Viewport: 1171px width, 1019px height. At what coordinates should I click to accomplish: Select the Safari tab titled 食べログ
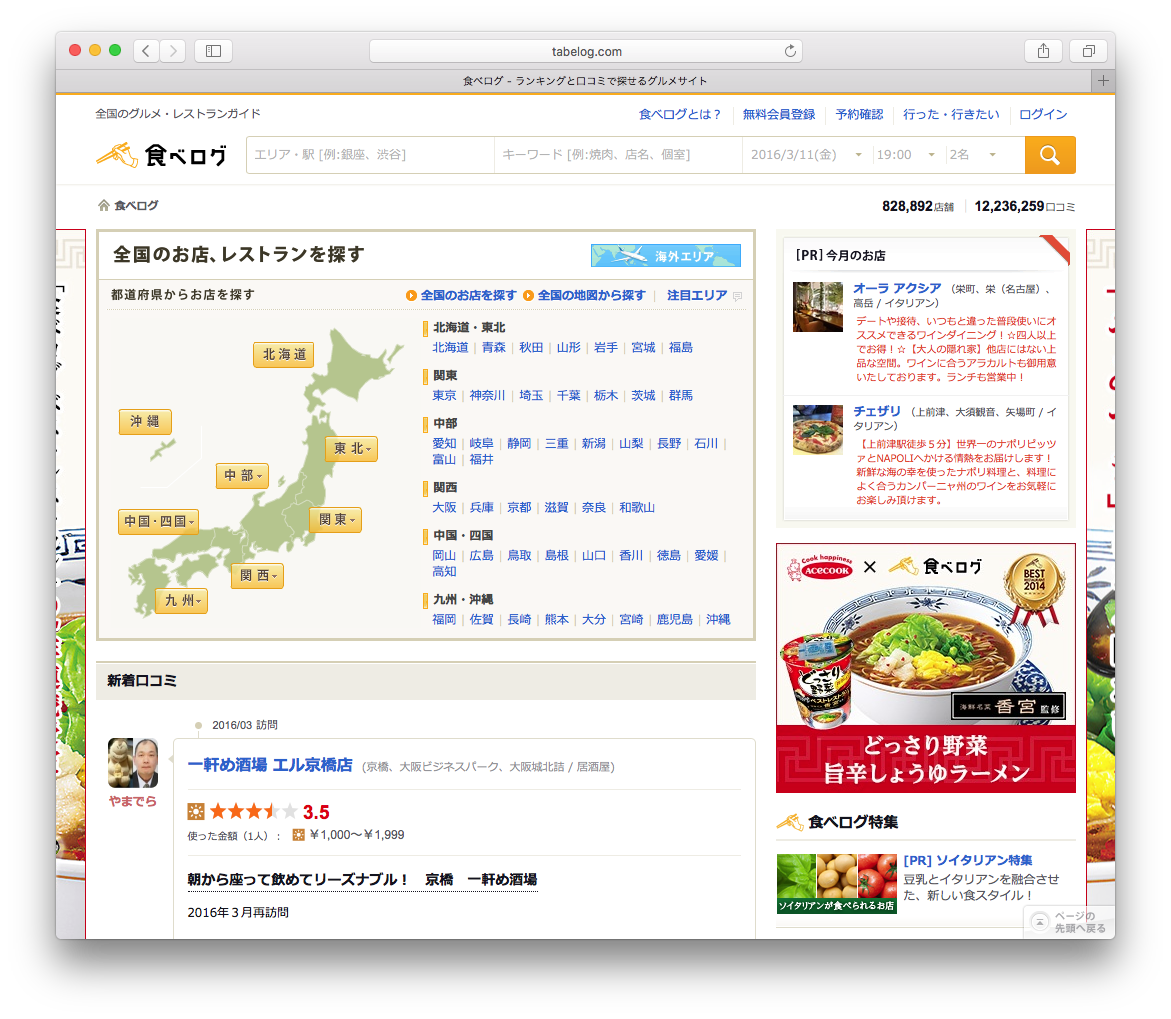pos(573,81)
